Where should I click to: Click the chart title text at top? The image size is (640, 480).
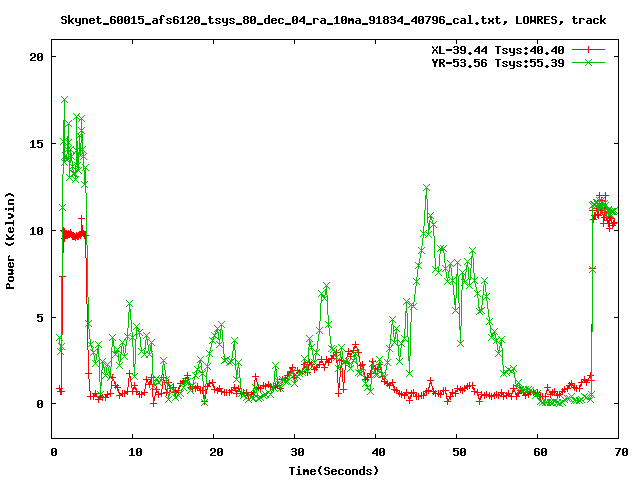(333, 20)
